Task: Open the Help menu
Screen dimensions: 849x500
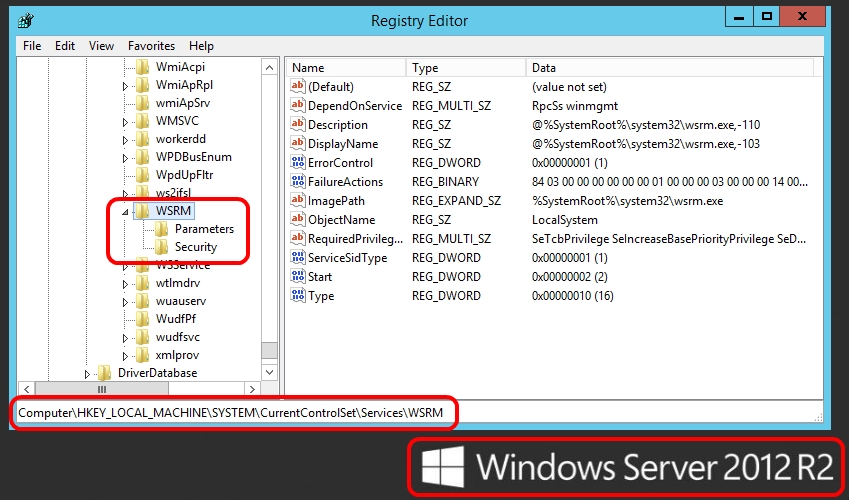Action: 201,46
